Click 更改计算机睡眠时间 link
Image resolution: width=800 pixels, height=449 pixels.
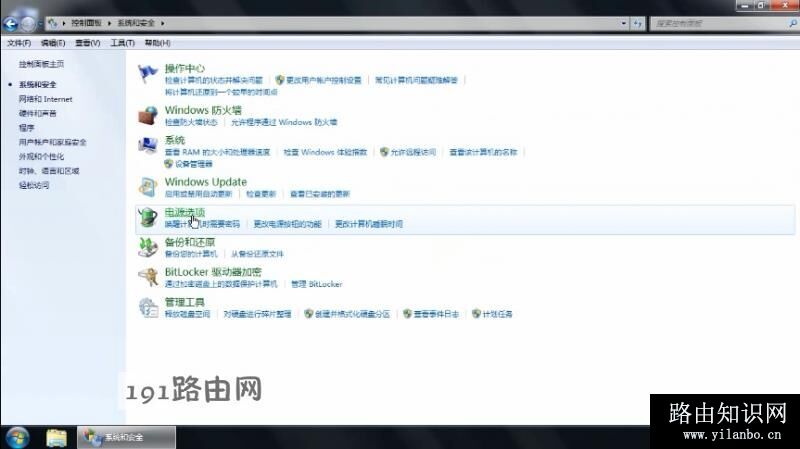tap(369, 224)
